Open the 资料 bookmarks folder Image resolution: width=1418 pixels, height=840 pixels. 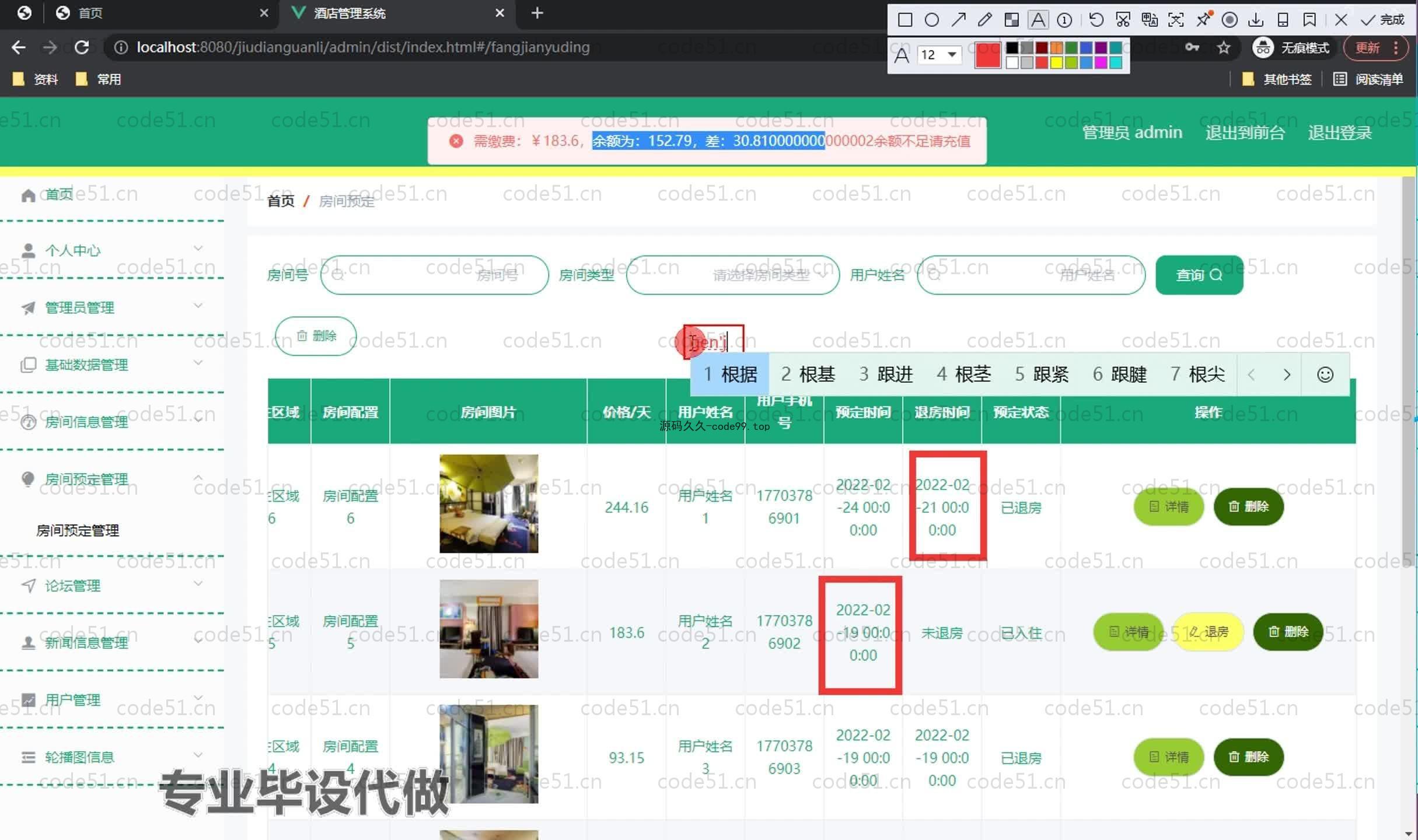[35, 79]
